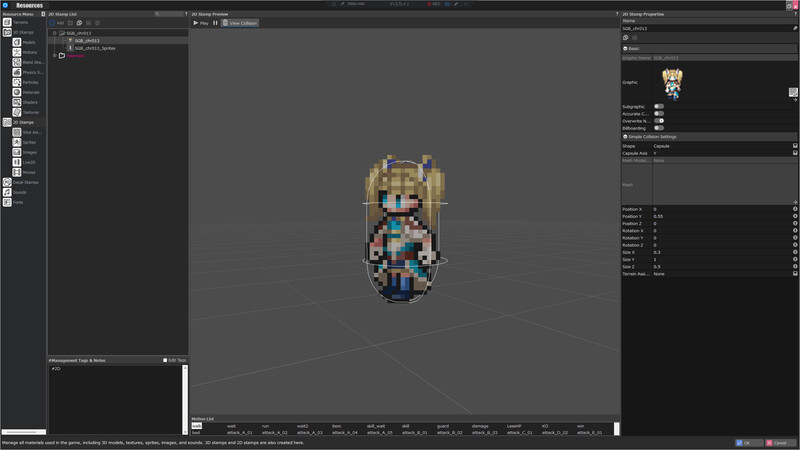800x450 pixels.
Task: Click the Cancel button
Action: point(780,443)
